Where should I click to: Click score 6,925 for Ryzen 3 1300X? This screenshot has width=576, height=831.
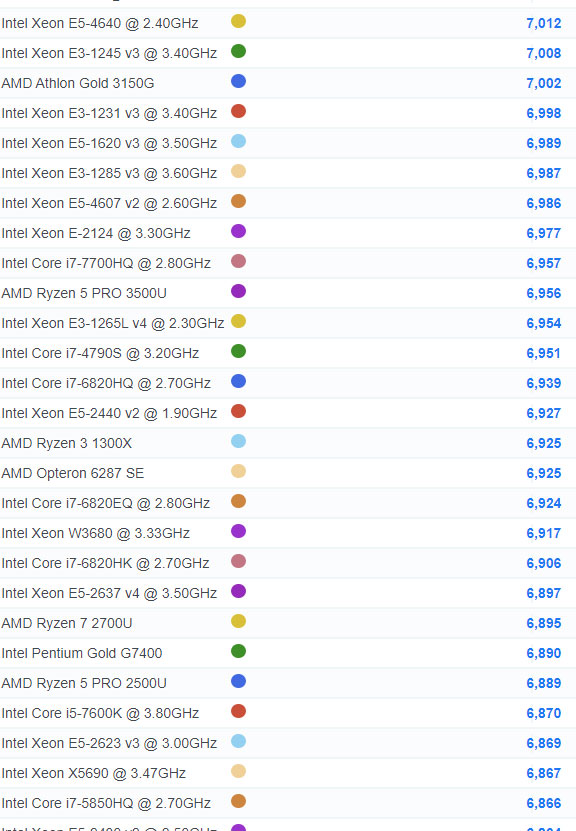coord(544,443)
